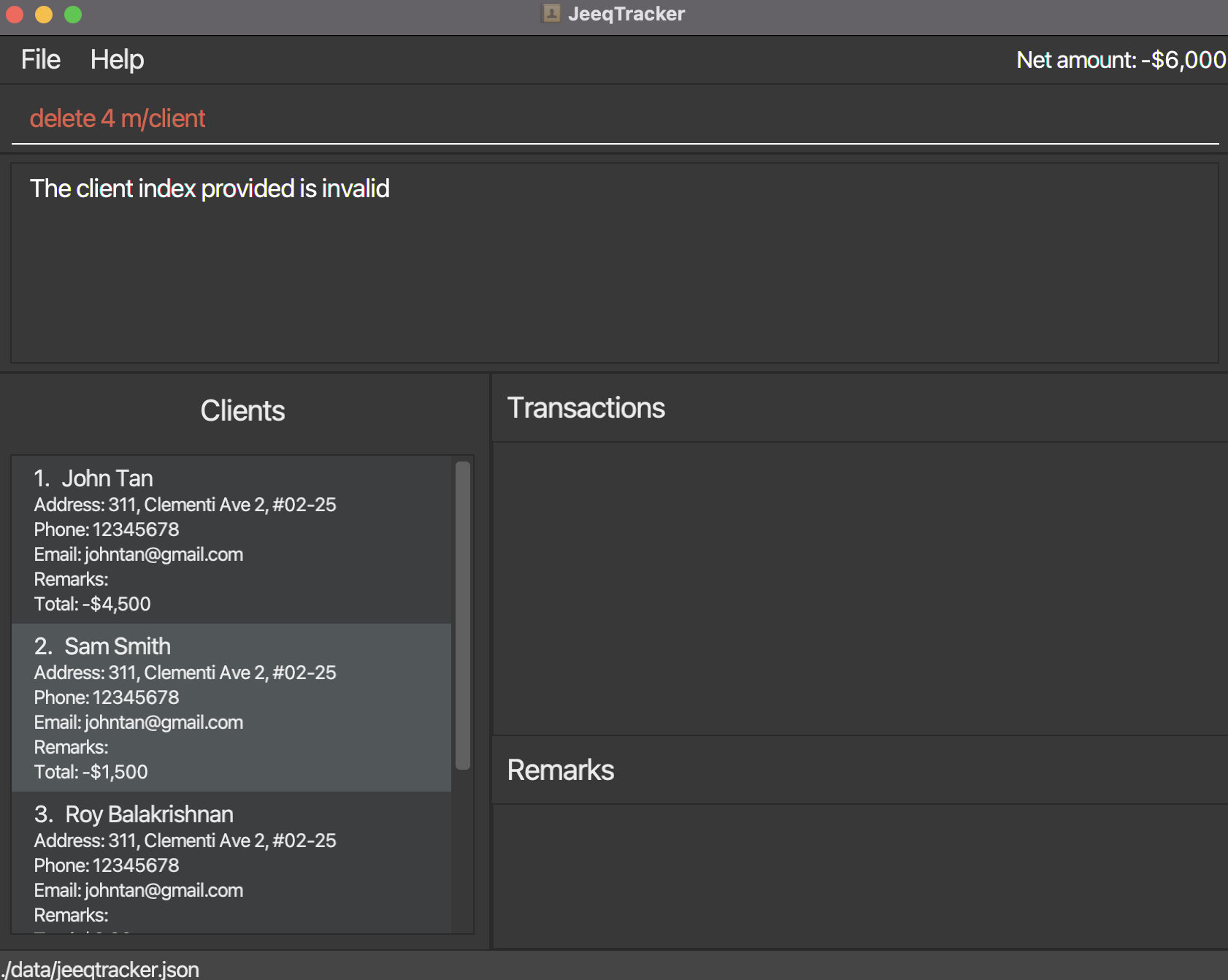Open the File menu
Screen dimensions: 1228x980
(x=41, y=60)
